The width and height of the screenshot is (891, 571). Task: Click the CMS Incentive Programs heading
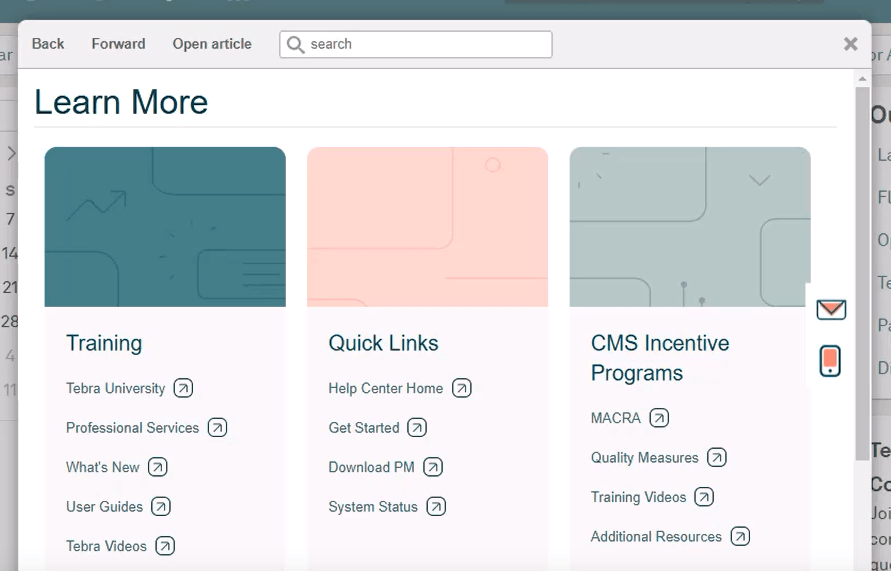(660, 358)
